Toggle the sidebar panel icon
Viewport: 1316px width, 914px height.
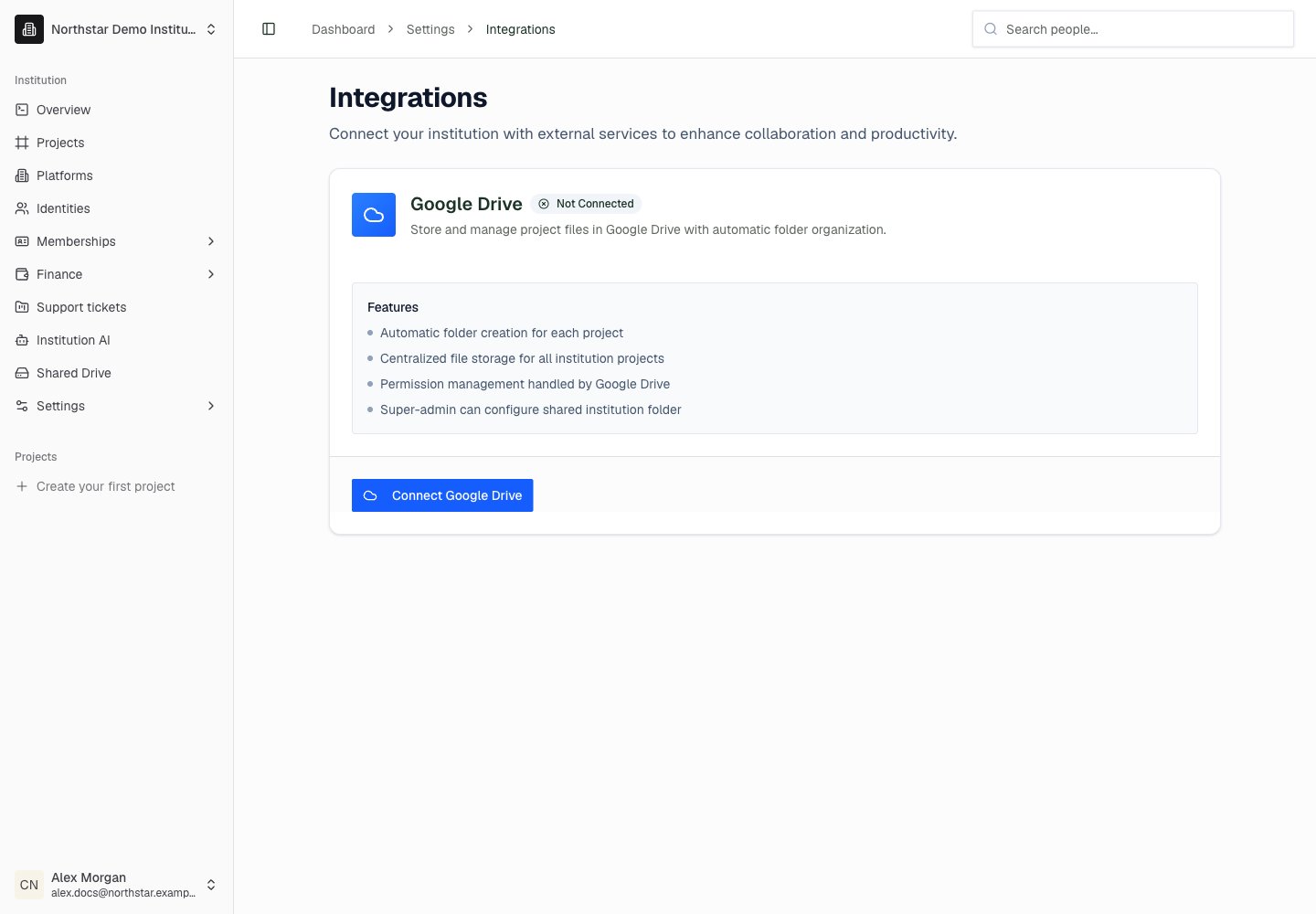tap(269, 29)
